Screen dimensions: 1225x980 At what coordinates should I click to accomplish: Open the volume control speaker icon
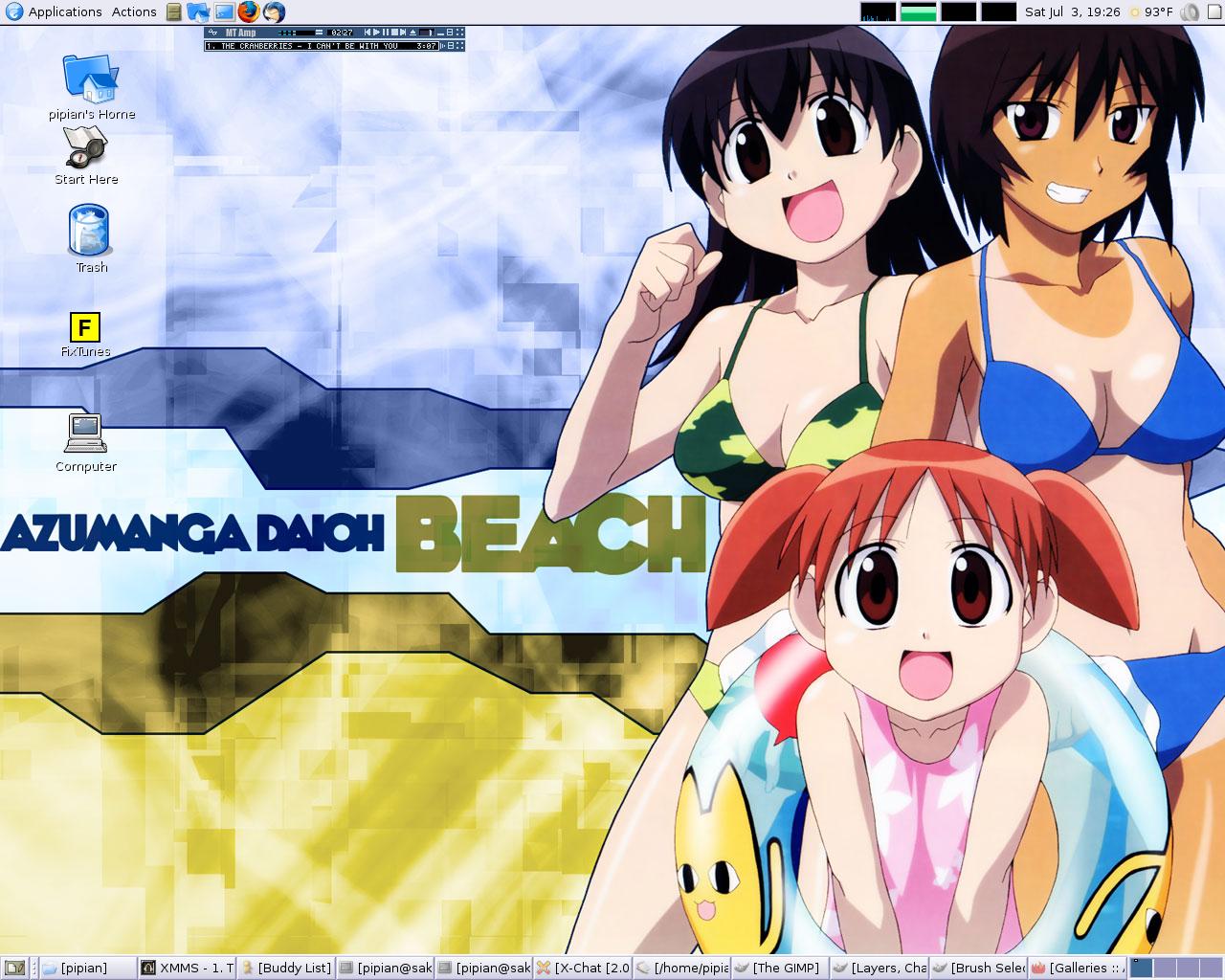coord(1190,12)
